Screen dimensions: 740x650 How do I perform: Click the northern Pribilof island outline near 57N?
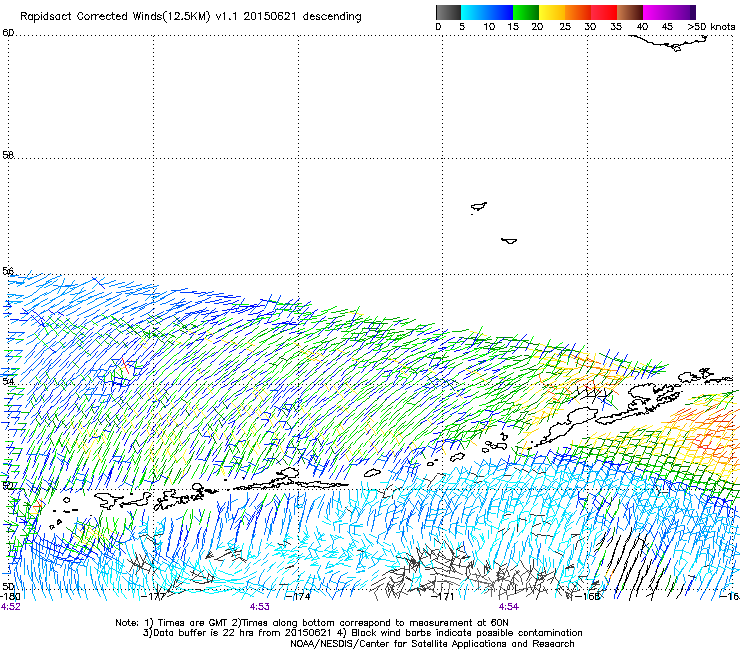pos(479,207)
